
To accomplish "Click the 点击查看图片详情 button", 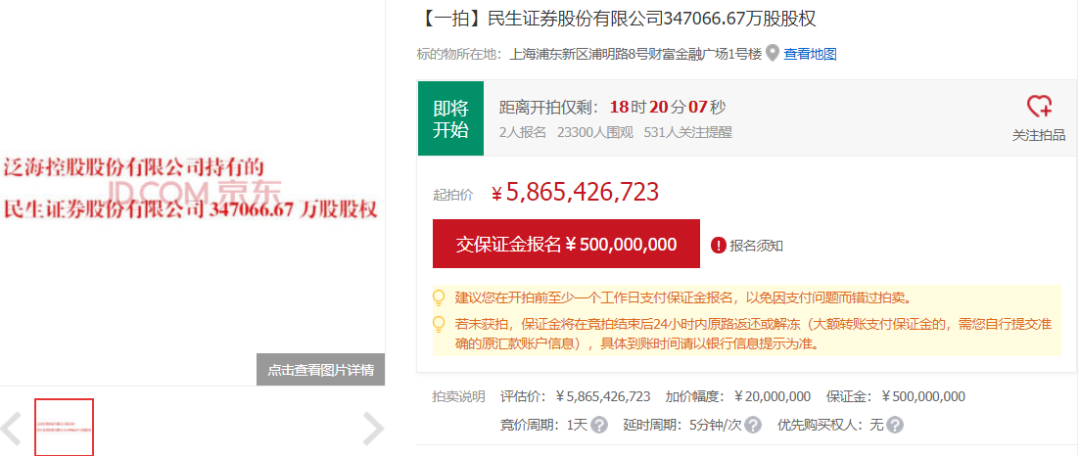I will (320, 370).
